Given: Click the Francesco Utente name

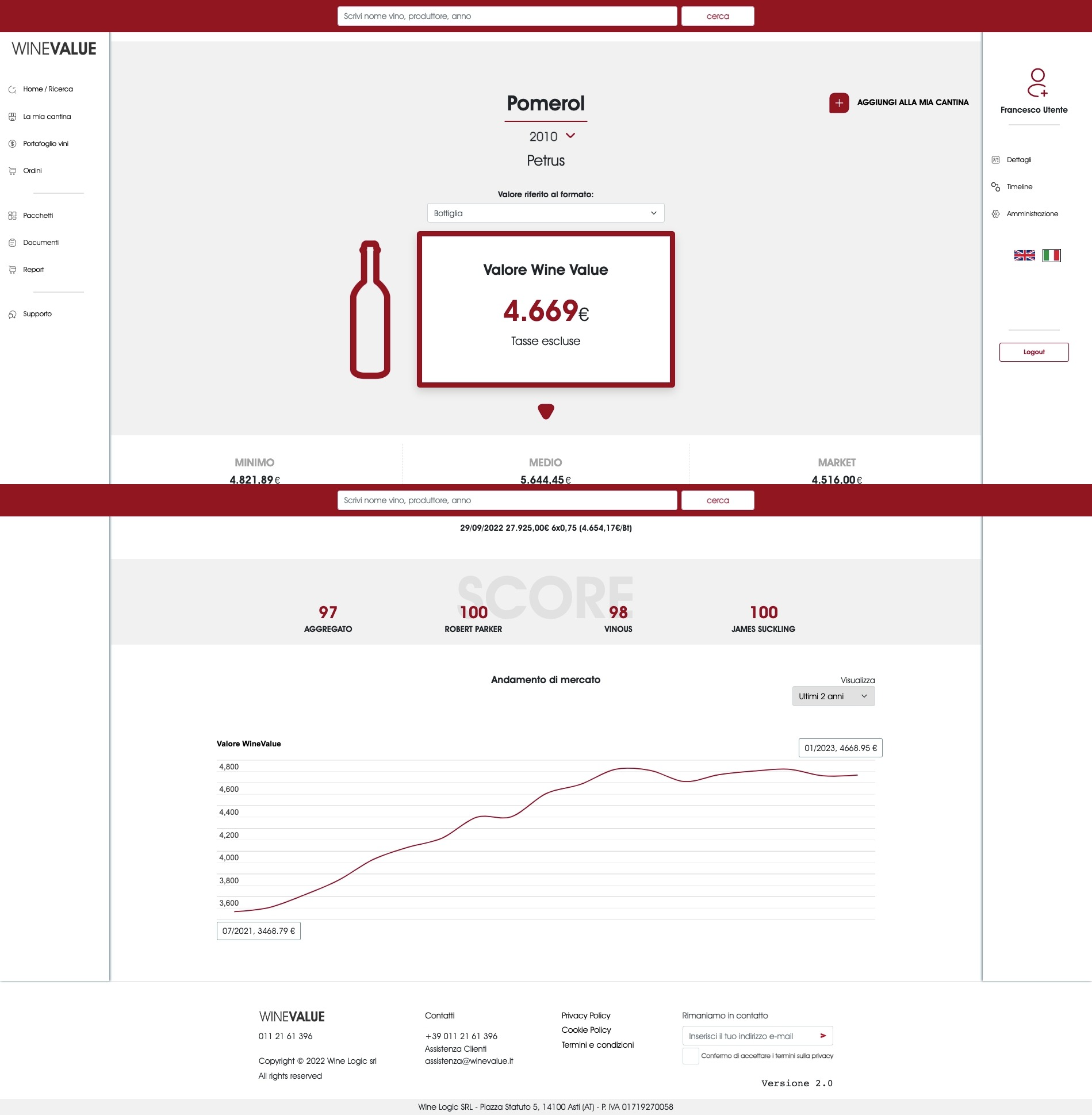Looking at the screenshot, I should (1033, 110).
